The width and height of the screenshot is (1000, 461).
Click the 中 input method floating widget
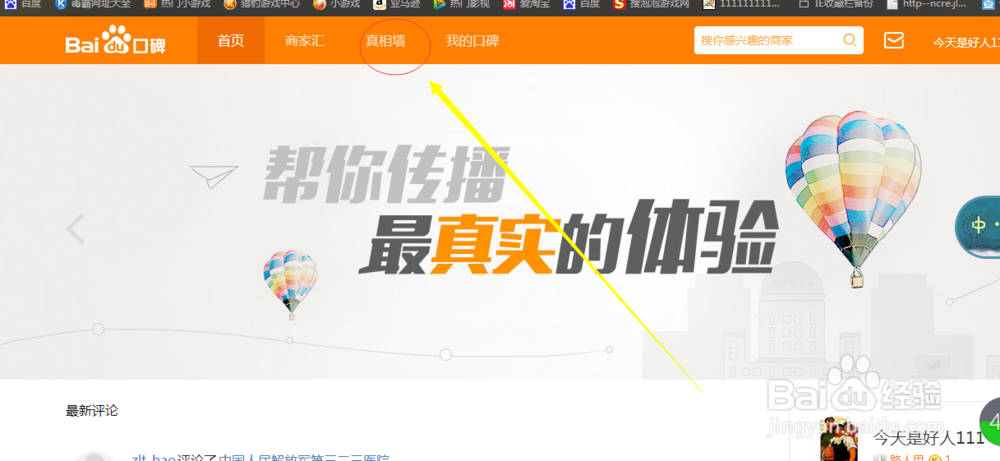click(x=978, y=226)
